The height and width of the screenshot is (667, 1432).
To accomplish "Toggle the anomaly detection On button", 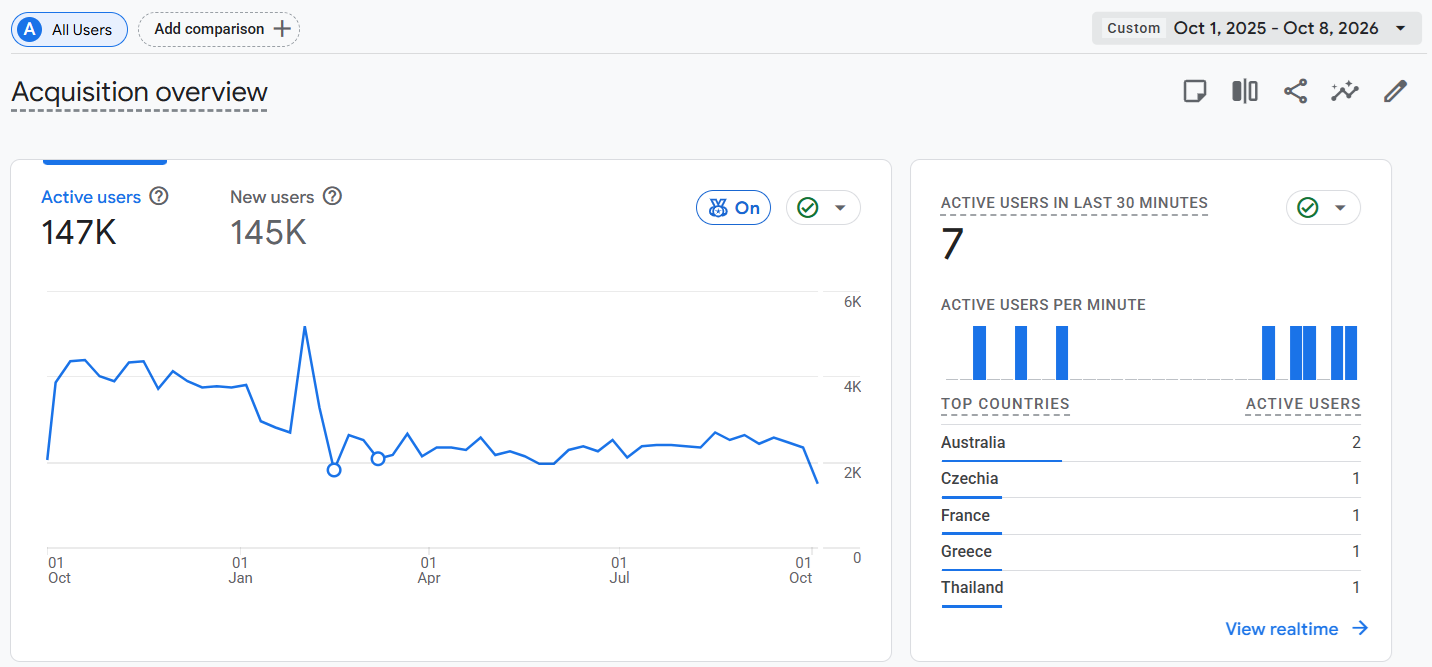I will coord(733,208).
